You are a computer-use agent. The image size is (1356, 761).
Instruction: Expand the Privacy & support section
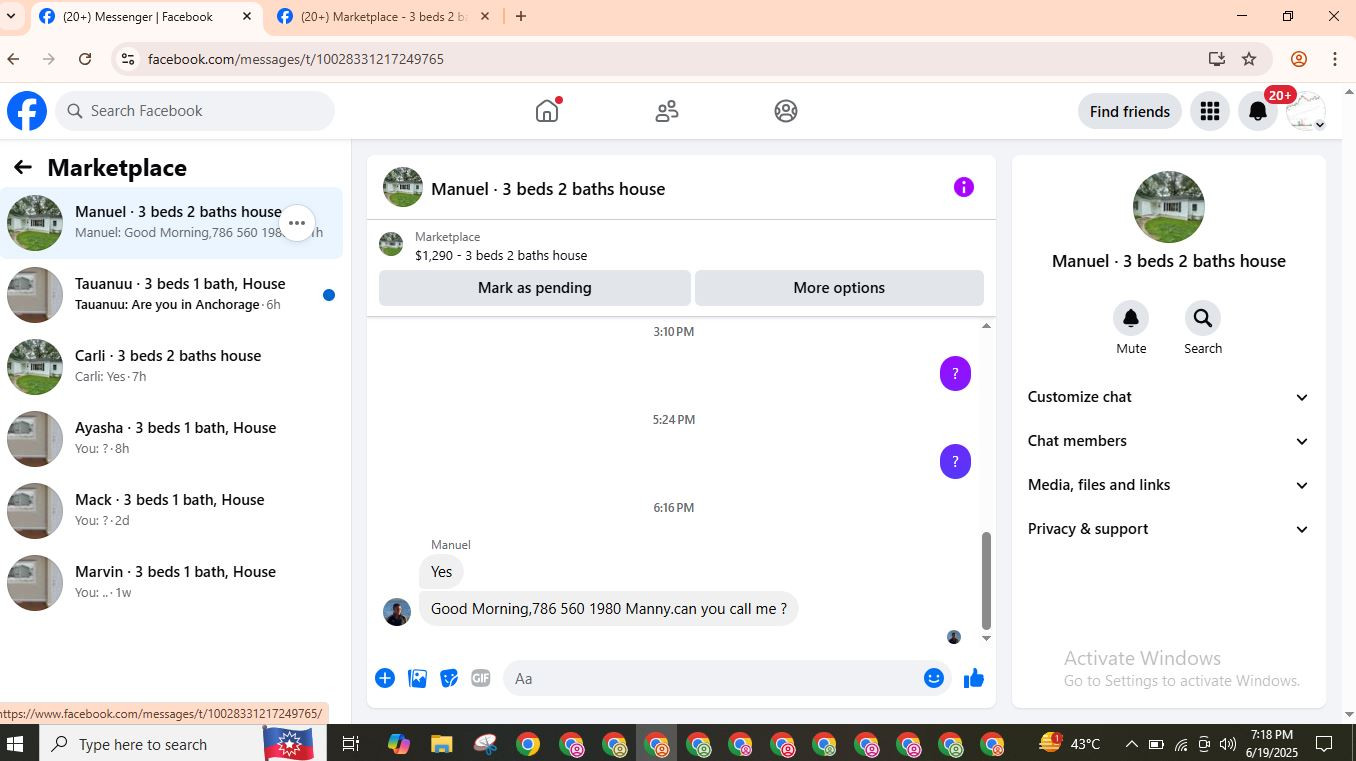[x=1168, y=529]
